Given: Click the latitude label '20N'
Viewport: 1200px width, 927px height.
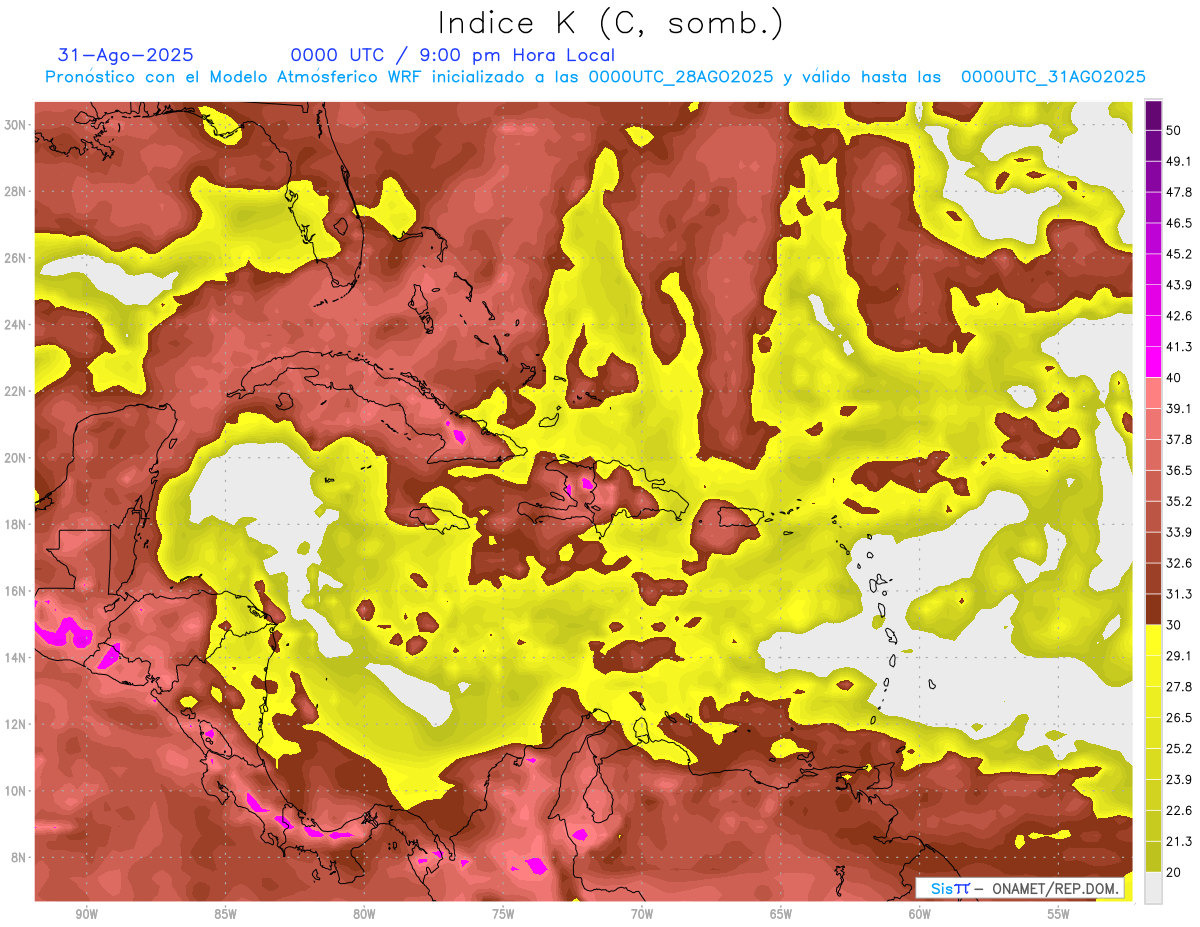Looking at the screenshot, I should coord(15,458).
